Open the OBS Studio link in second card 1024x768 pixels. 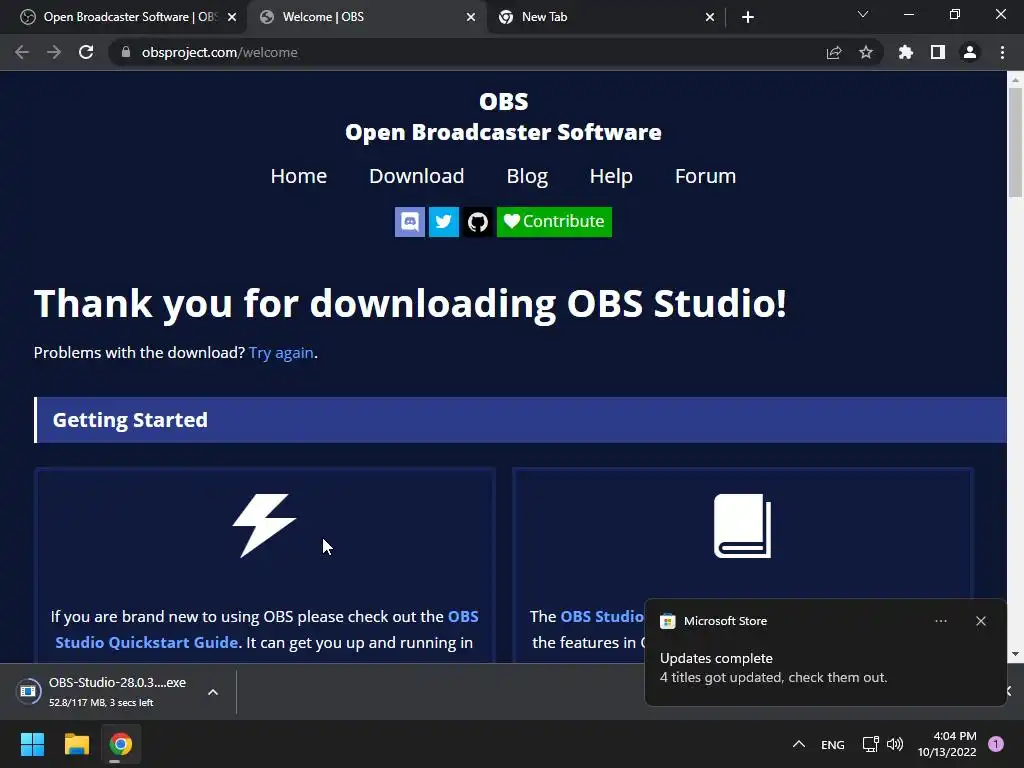pyautogui.click(x=601, y=616)
